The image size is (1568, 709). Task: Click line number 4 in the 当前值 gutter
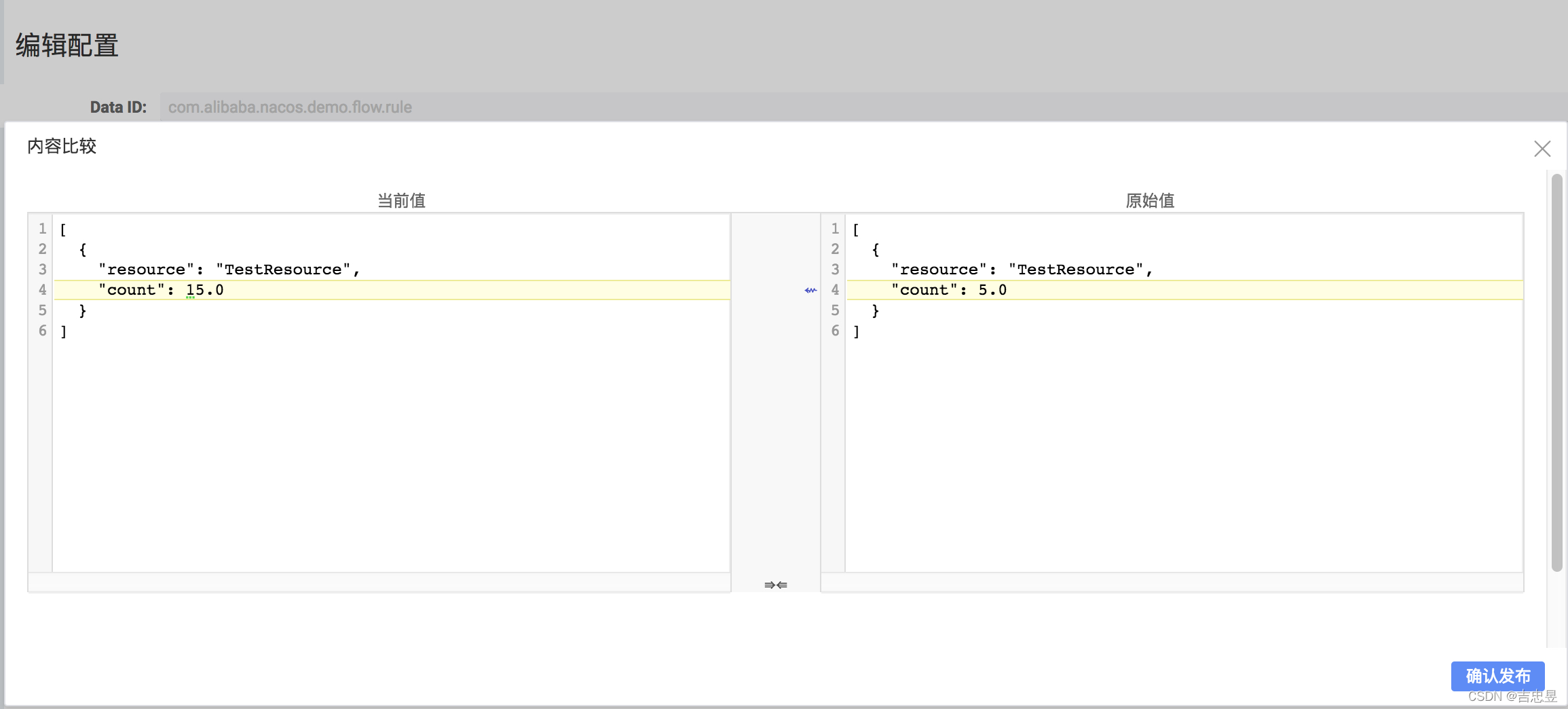42,290
